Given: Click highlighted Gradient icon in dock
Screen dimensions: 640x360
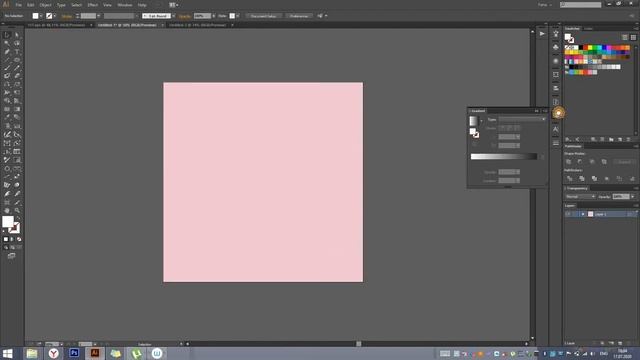Looking at the screenshot, I should (x=558, y=113).
